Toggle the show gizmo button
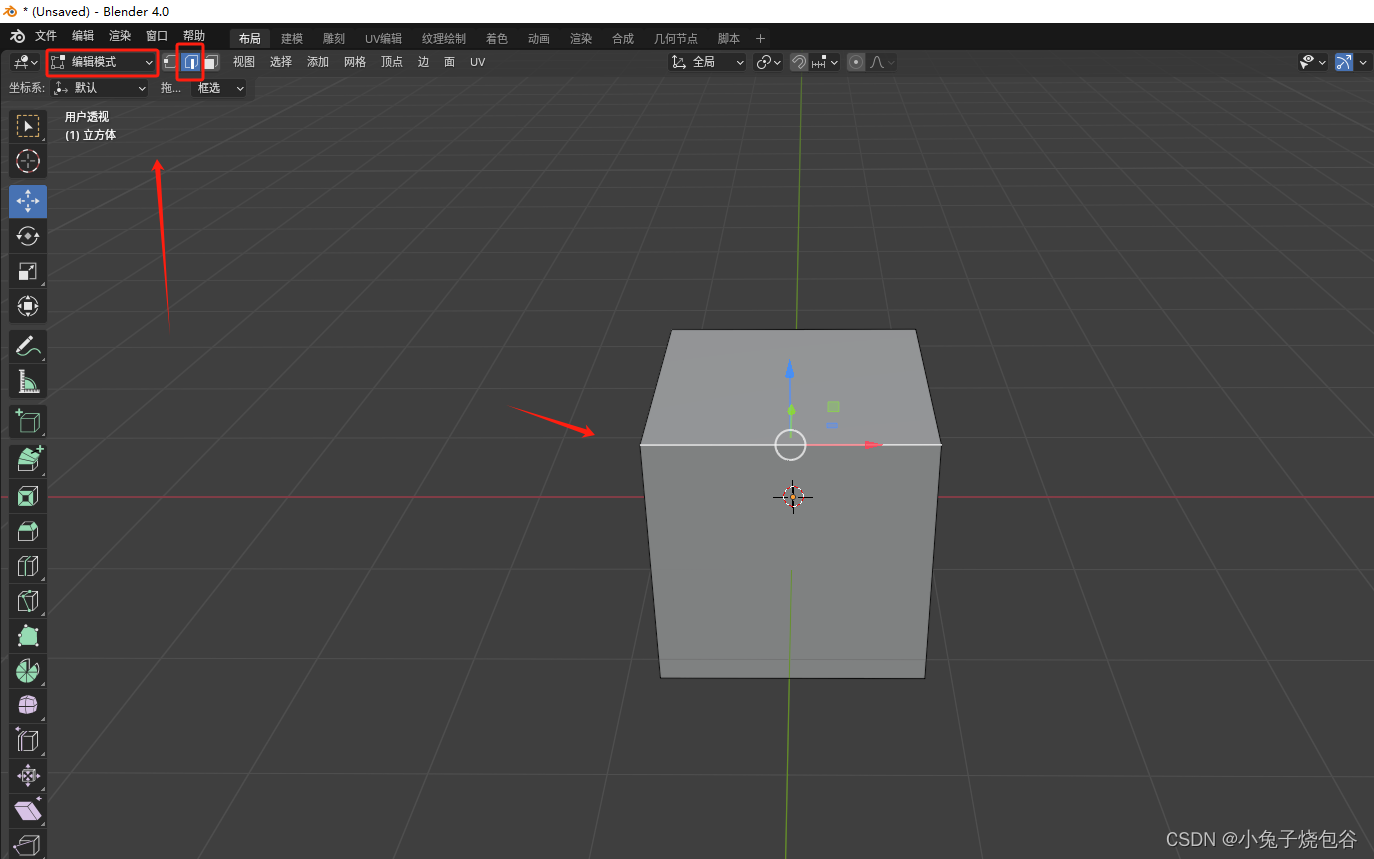The height and width of the screenshot is (859, 1374). pyautogui.click(x=1344, y=62)
